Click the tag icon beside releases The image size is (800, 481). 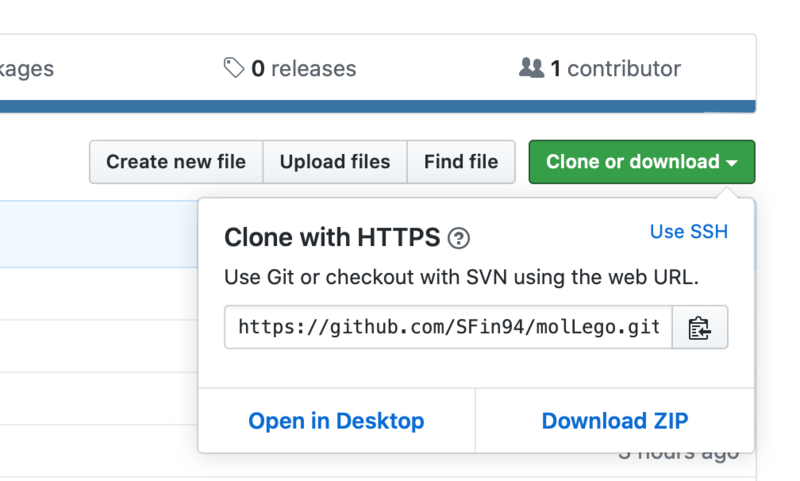(234, 68)
